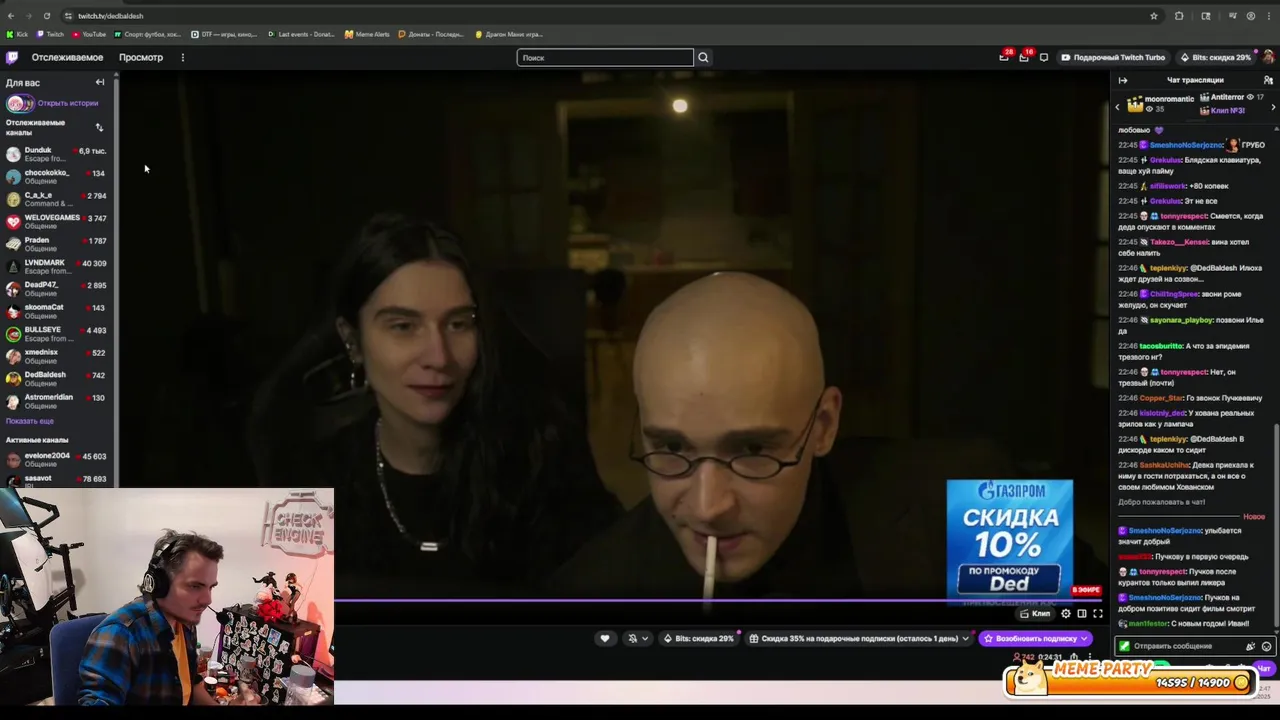1280x720 pixels.
Task: Click Antiterror gifter in chat header
Action: pos(1227,97)
